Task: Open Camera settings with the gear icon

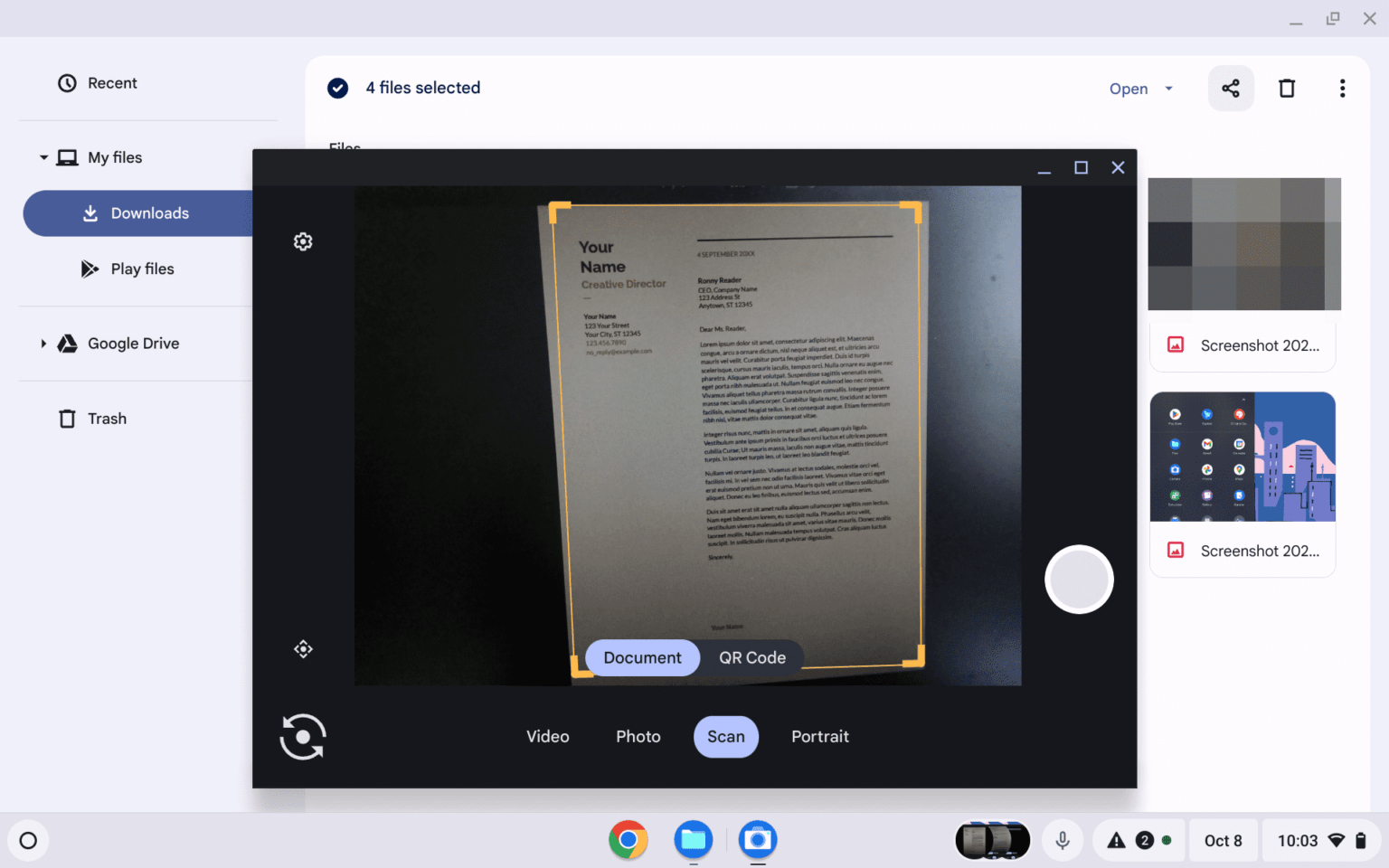Action: coord(303,241)
